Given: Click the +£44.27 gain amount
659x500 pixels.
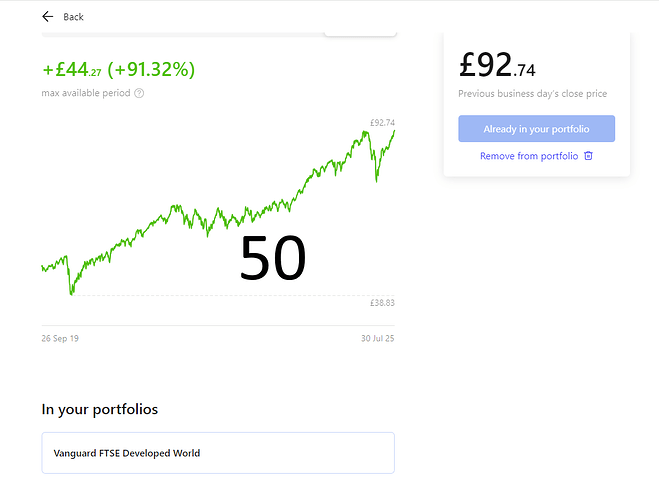Looking at the screenshot, I should 72,70.
